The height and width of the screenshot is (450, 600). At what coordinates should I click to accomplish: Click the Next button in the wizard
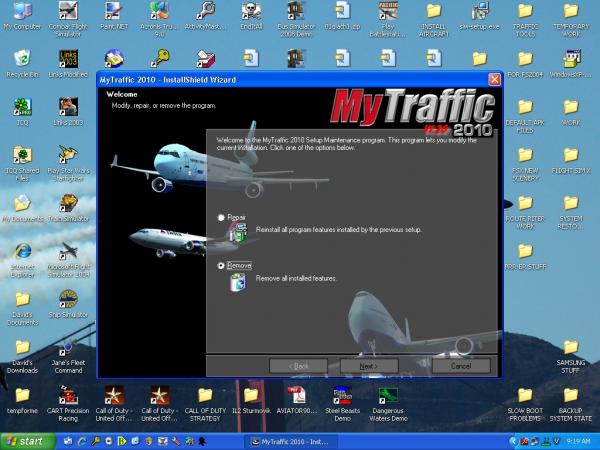369,366
